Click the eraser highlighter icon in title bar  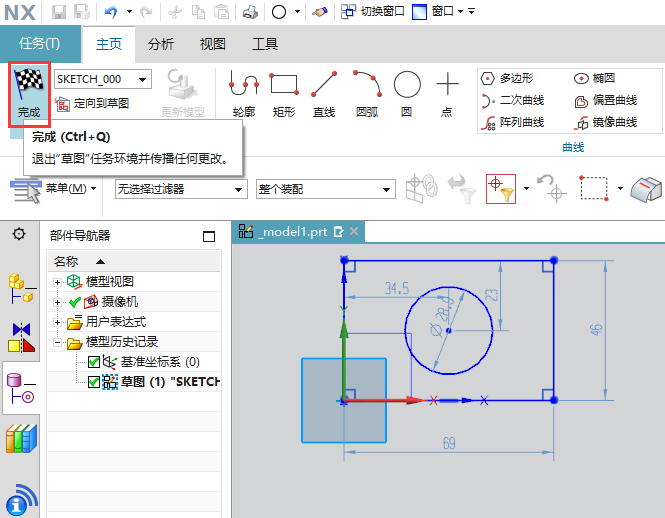pyautogui.click(x=319, y=12)
